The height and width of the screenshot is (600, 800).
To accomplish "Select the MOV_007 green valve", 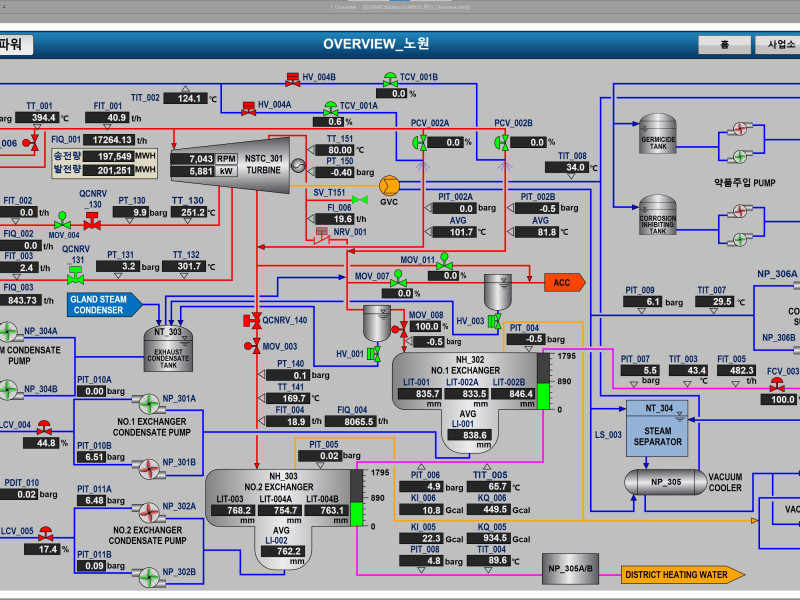I will coord(398,279).
